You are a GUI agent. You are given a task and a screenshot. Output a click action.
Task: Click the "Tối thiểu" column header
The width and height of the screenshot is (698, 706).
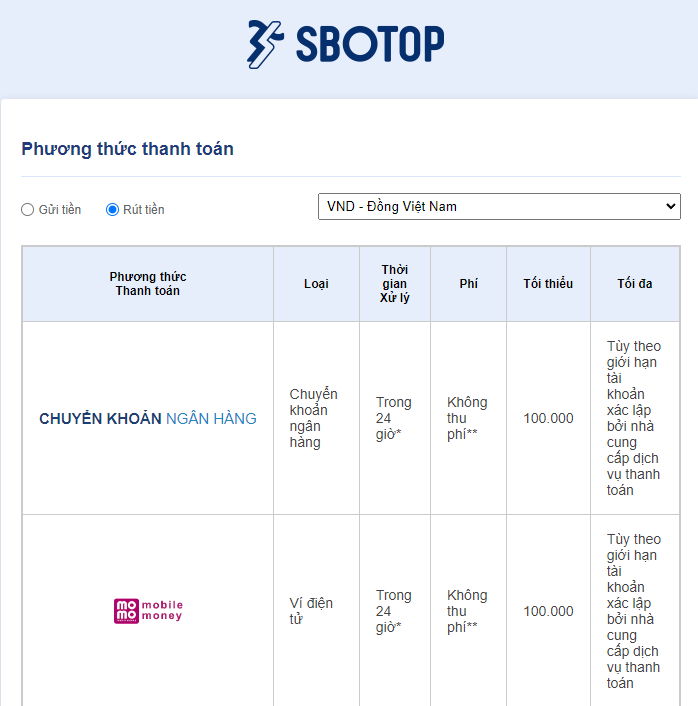[x=548, y=284]
